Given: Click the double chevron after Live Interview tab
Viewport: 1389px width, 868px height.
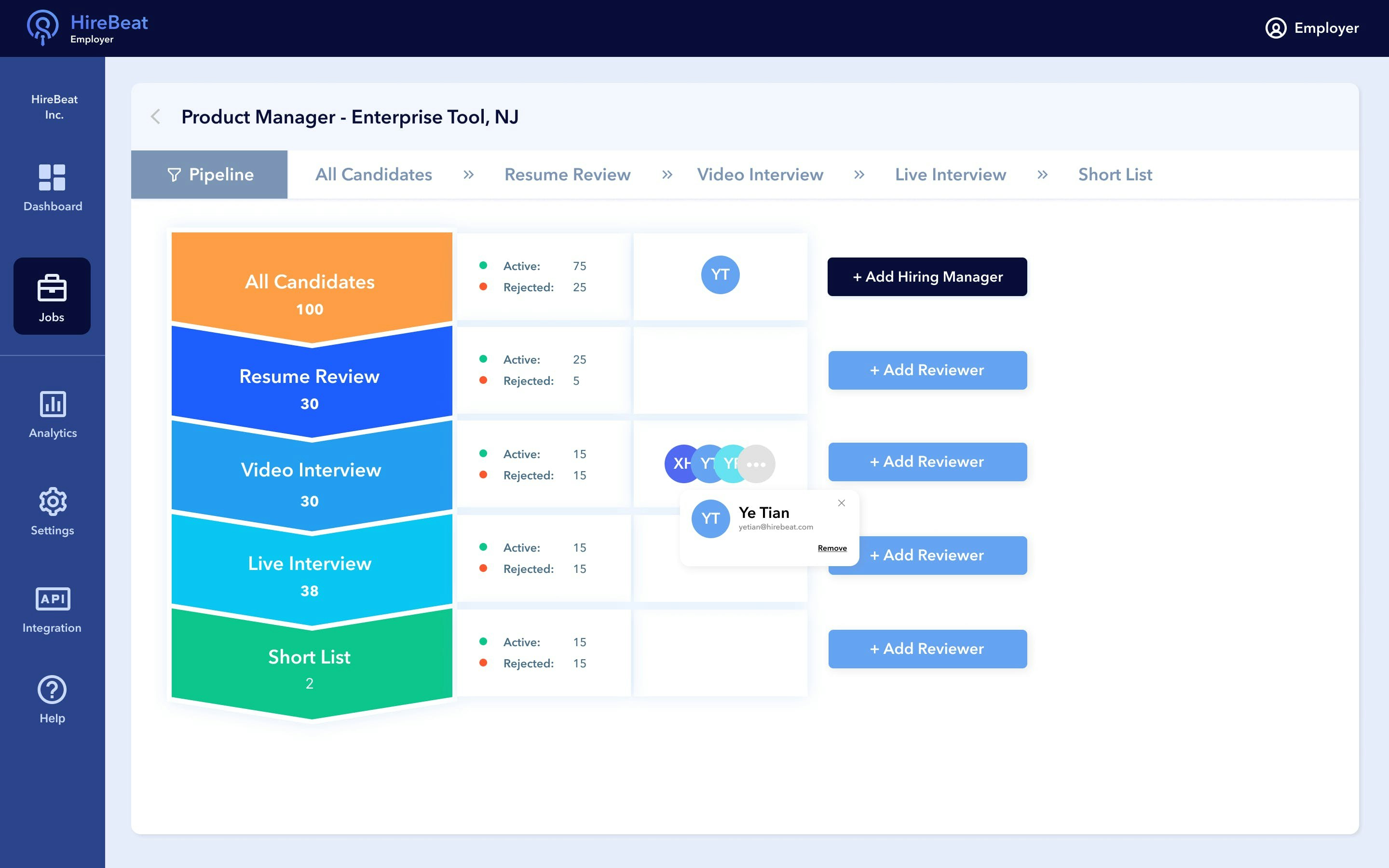Looking at the screenshot, I should point(1042,175).
